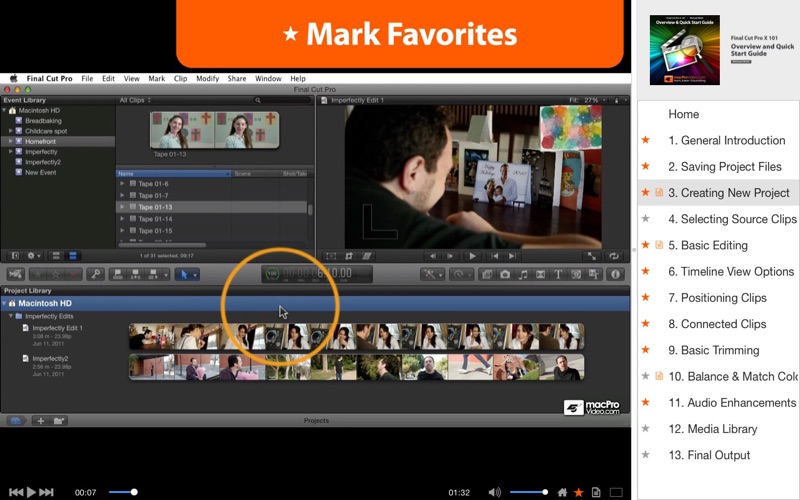Open the Enhancements magic wand menu
Viewport: 800px width, 500px height.
433,274
